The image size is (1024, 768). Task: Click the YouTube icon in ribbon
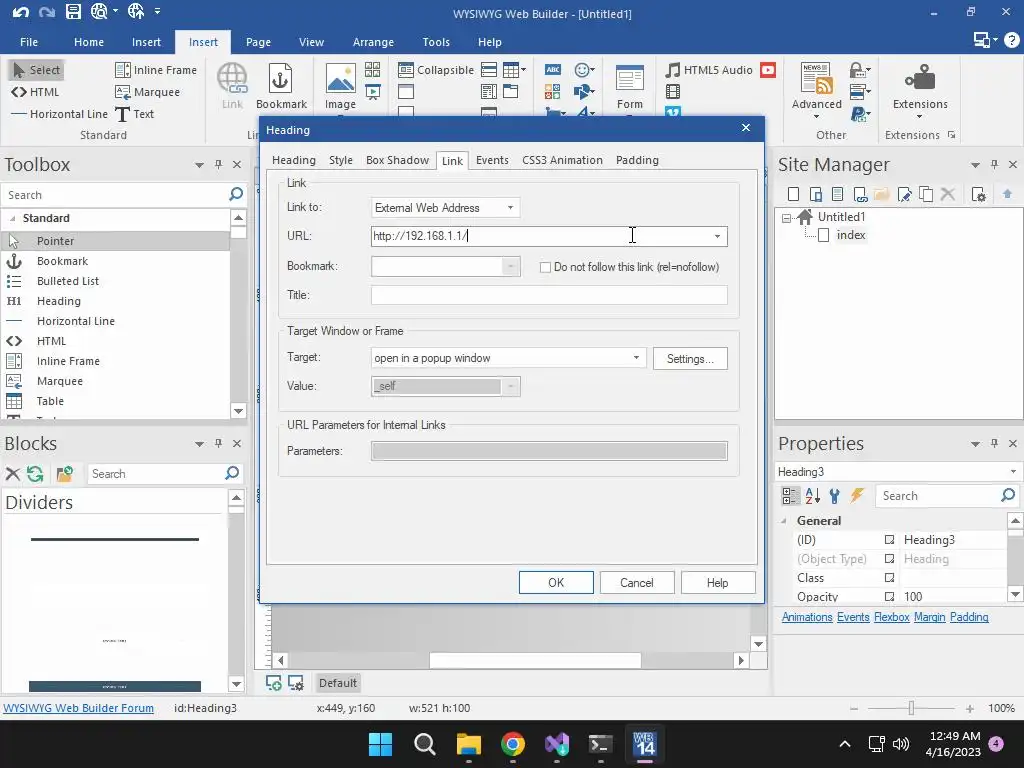coord(768,70)
